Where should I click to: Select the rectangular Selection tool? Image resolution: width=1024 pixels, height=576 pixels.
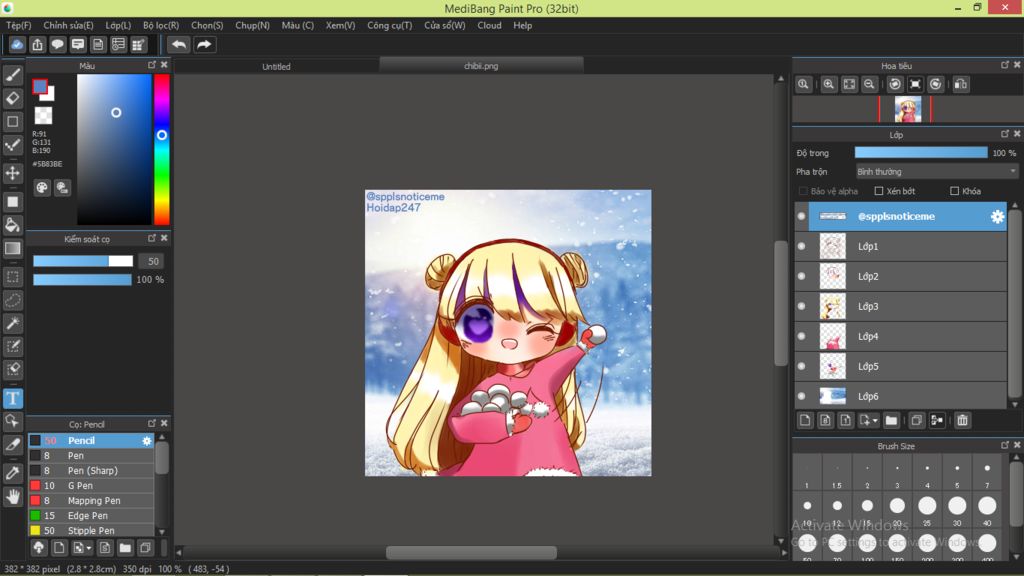click(x=12, y=277)
